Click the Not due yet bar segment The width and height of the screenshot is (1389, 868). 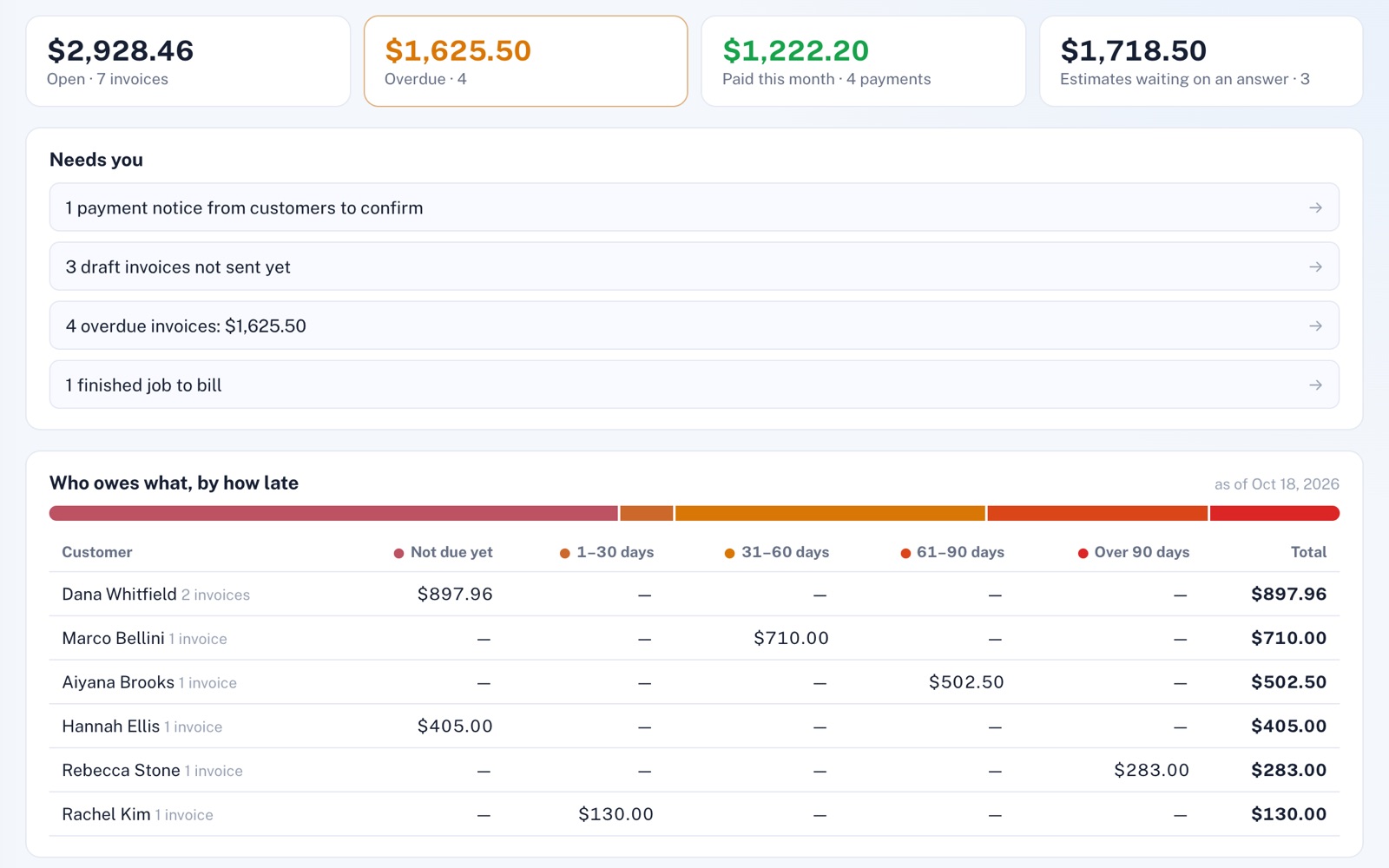[x=333, y=514]
